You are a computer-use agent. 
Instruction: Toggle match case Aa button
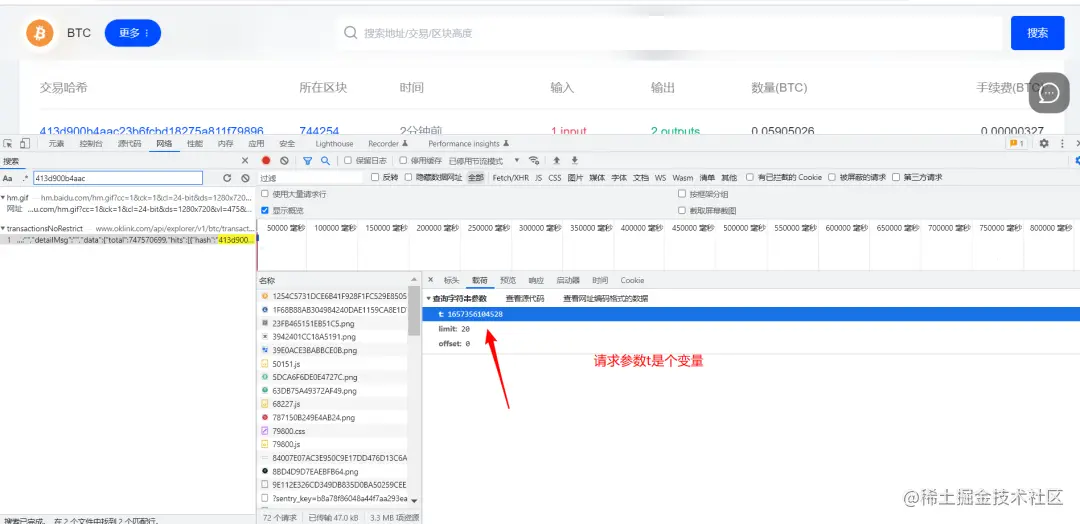click(8, 178)
